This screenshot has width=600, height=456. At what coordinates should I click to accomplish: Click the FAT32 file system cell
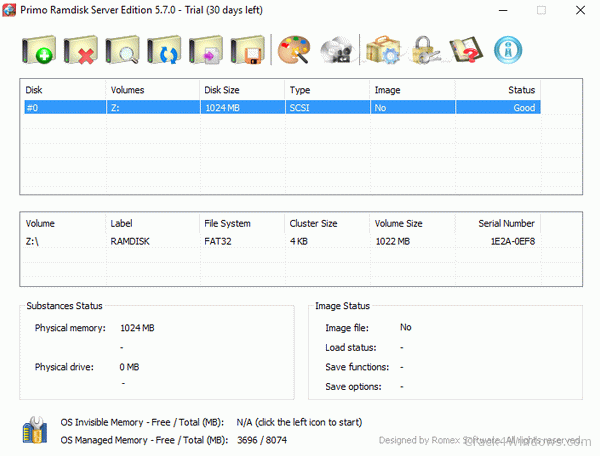[218, 241]
